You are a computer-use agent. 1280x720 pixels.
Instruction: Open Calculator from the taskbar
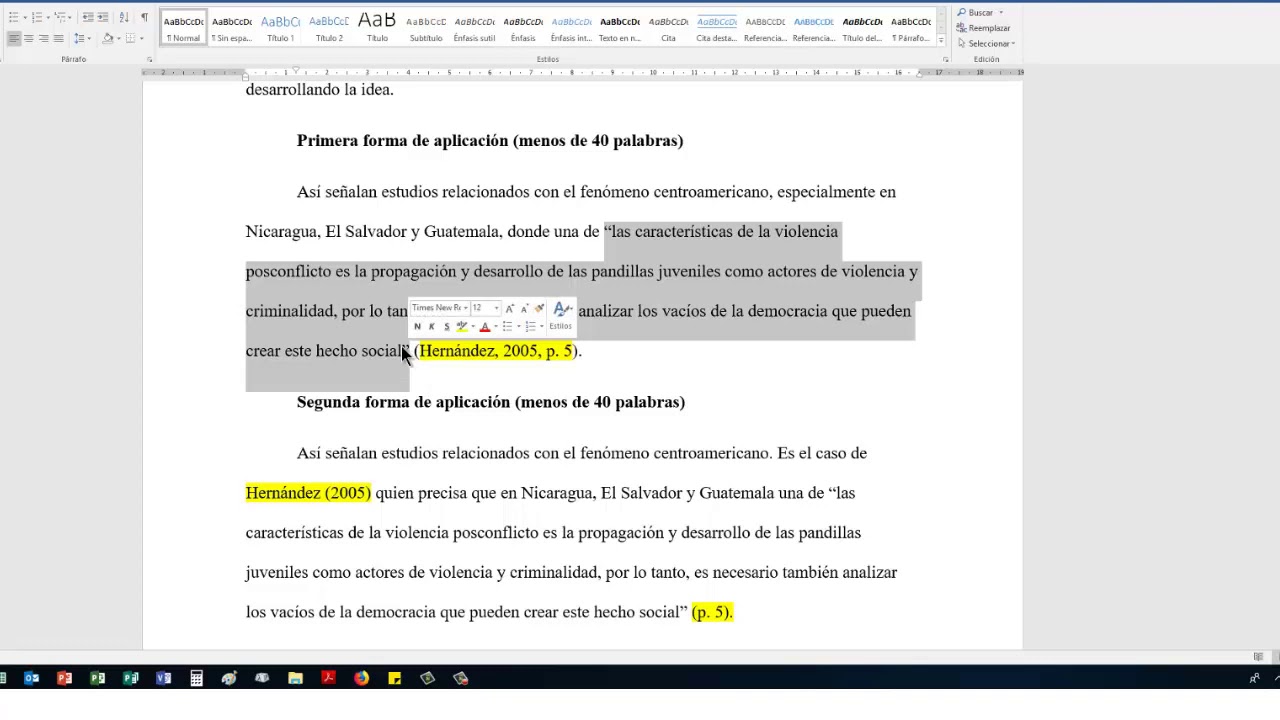[x=196, y=679]
